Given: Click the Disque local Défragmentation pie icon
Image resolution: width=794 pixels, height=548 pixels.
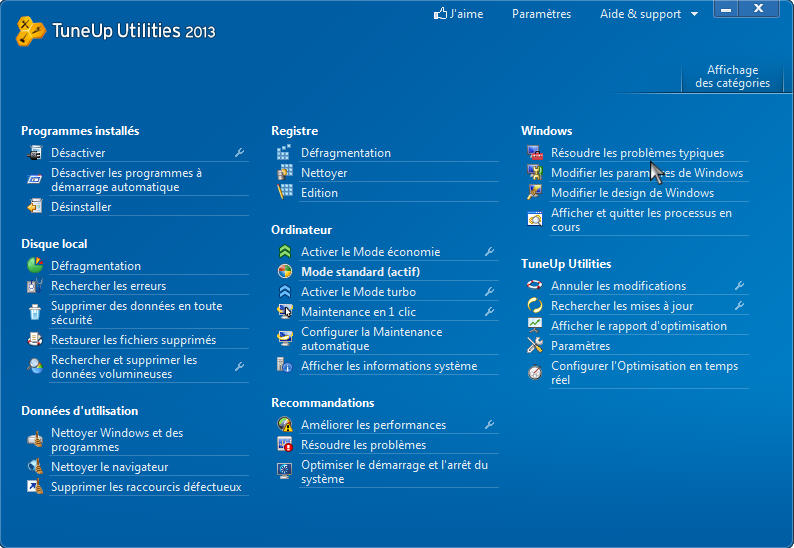Looking at the screenshot, I should 34,265.
